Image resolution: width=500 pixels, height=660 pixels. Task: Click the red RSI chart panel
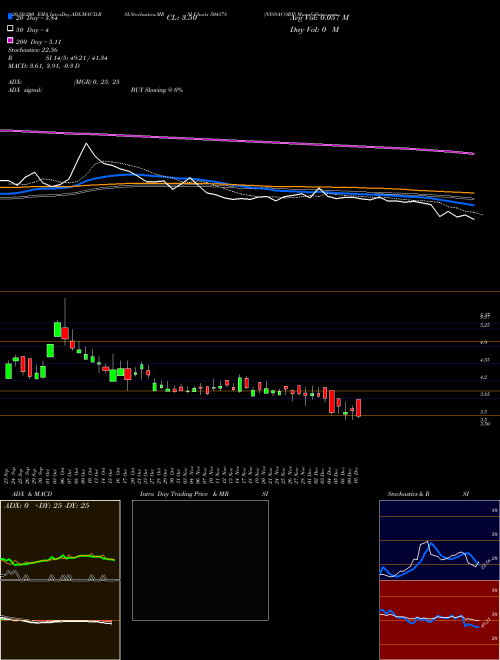click(x=439, y=620)
